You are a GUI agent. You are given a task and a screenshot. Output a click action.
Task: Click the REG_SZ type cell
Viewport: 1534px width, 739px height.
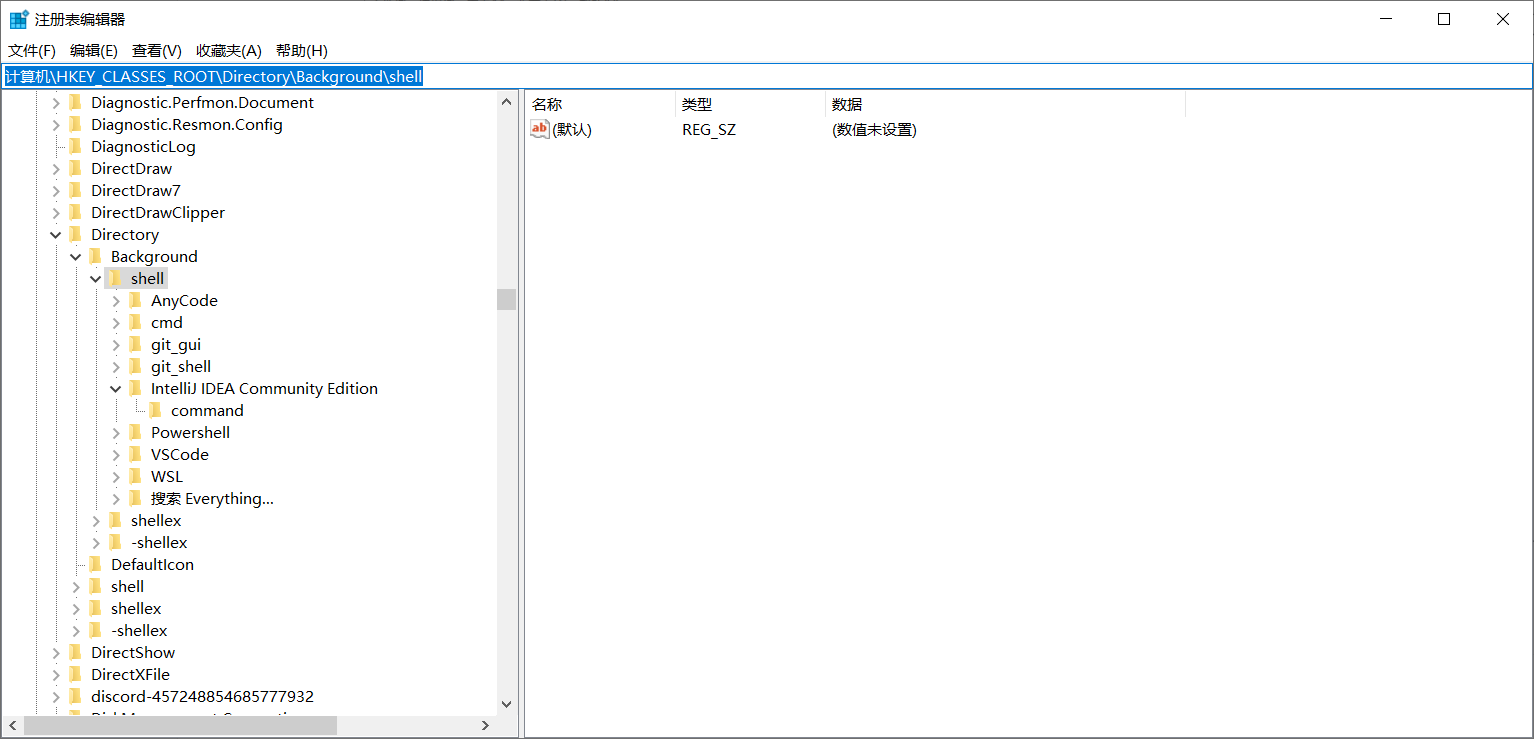click(709, 130)
